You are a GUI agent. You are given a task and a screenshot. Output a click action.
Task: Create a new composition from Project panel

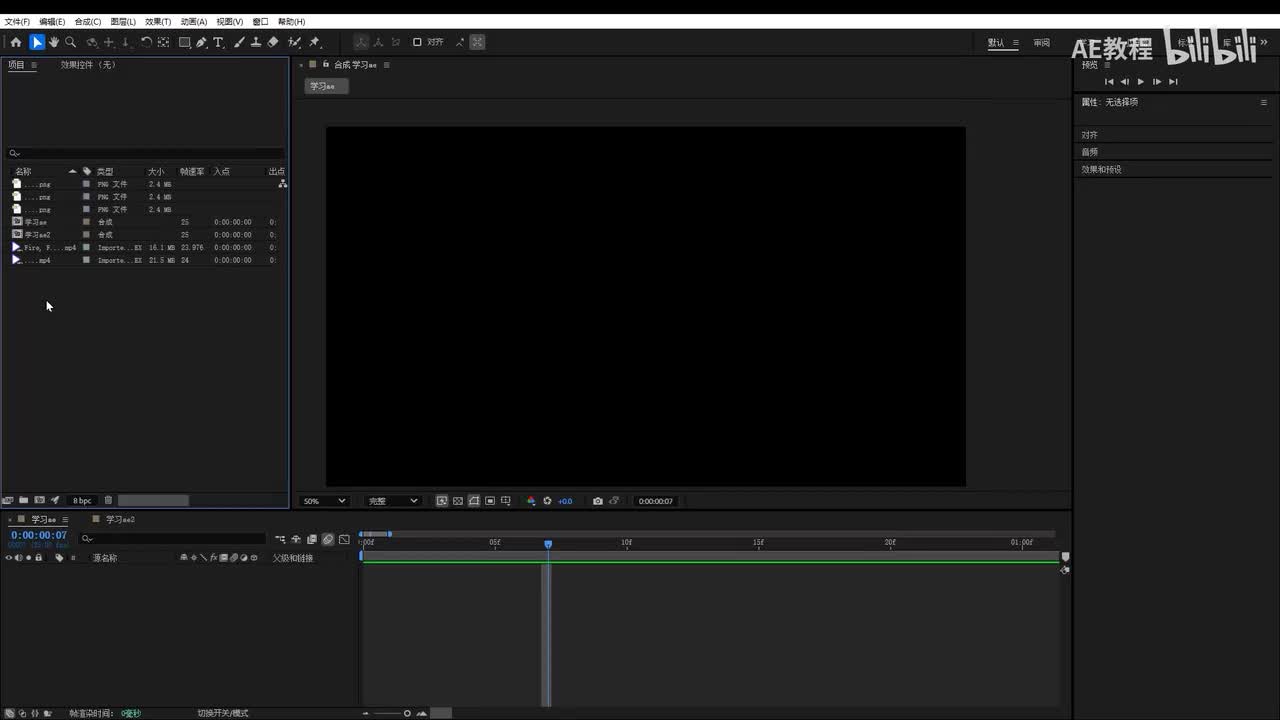pos(39,500)
